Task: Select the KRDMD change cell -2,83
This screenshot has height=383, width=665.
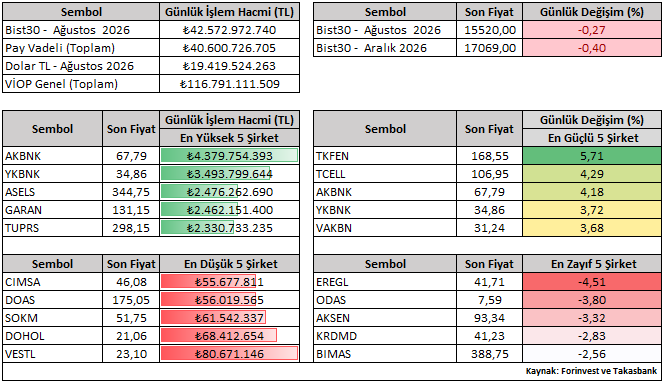Action: pyautogui.click(x=592, y=335)
